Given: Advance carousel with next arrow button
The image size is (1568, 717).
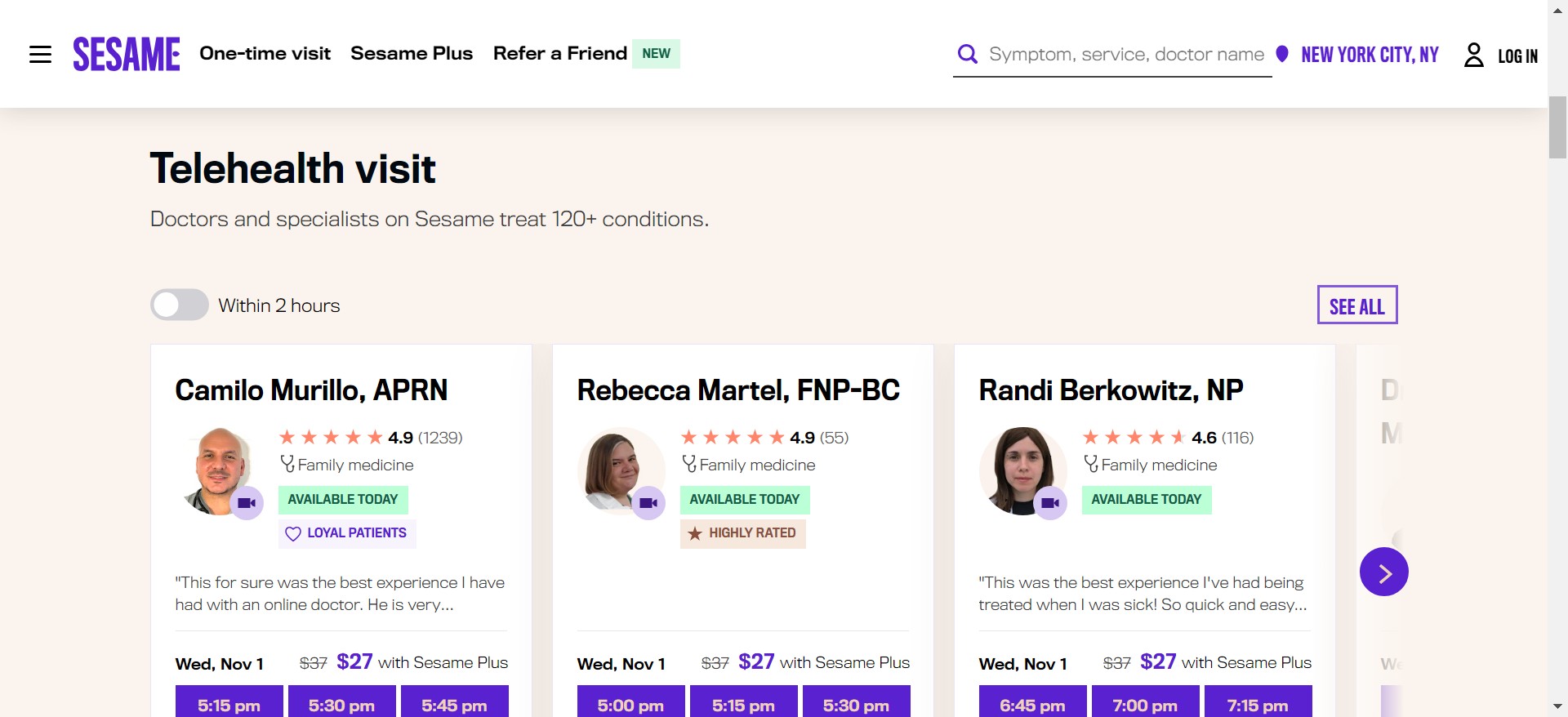Looking at the screenshot, I should [1383, 572].
